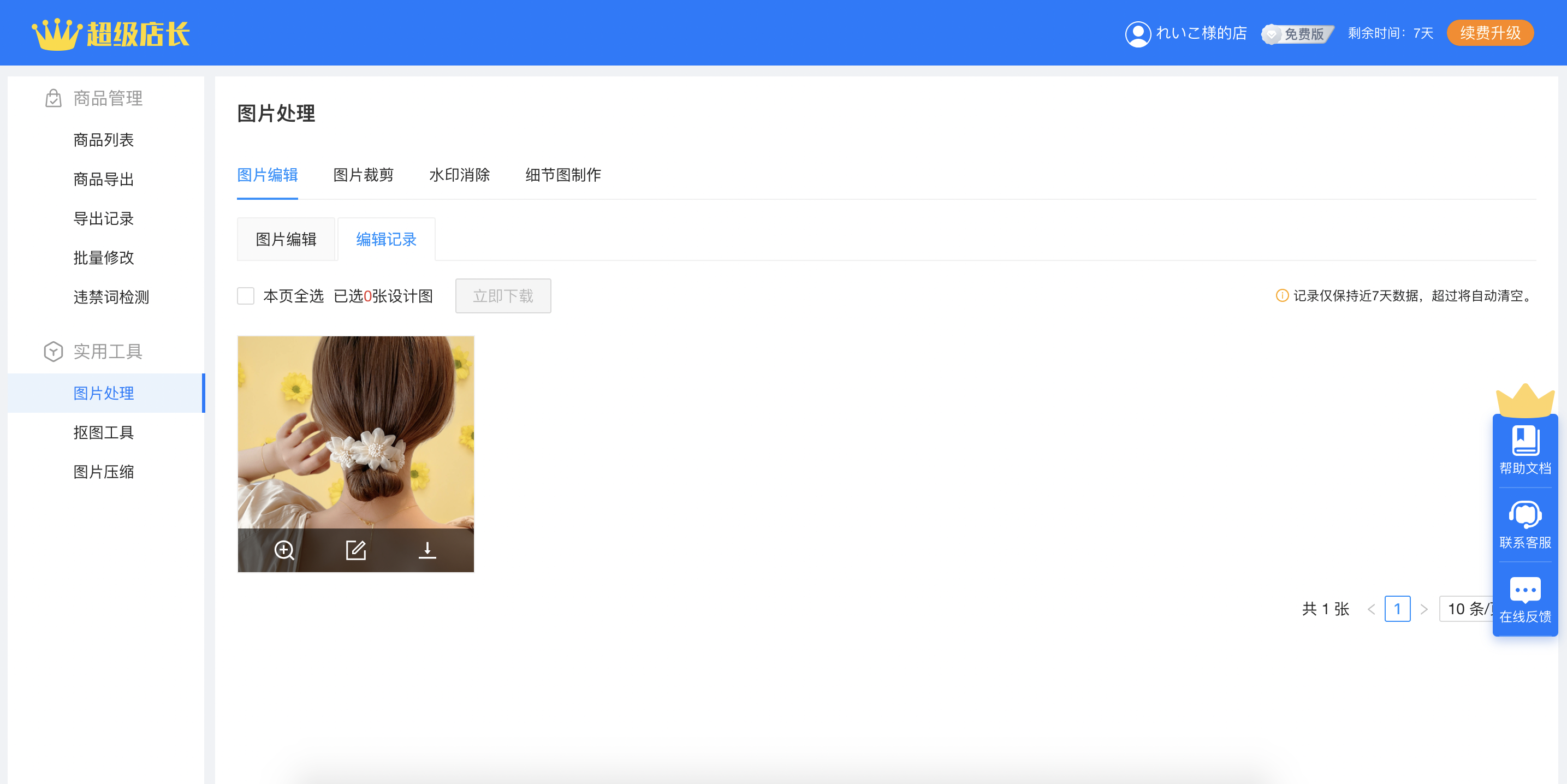Open the 图片编辑 sub-tab

click(286, 239)
